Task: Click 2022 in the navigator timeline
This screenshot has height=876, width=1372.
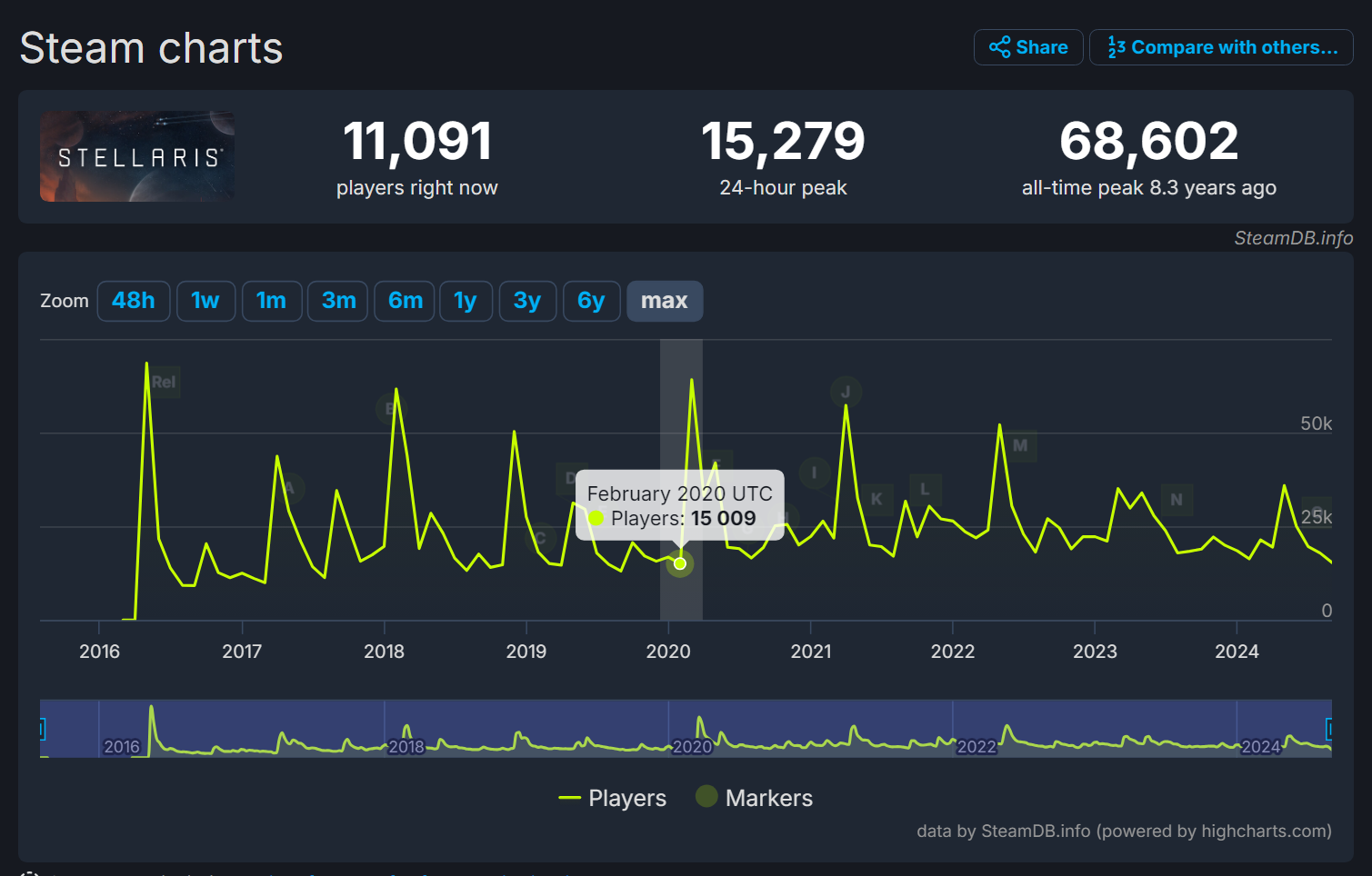Action: tap(976, 747)
